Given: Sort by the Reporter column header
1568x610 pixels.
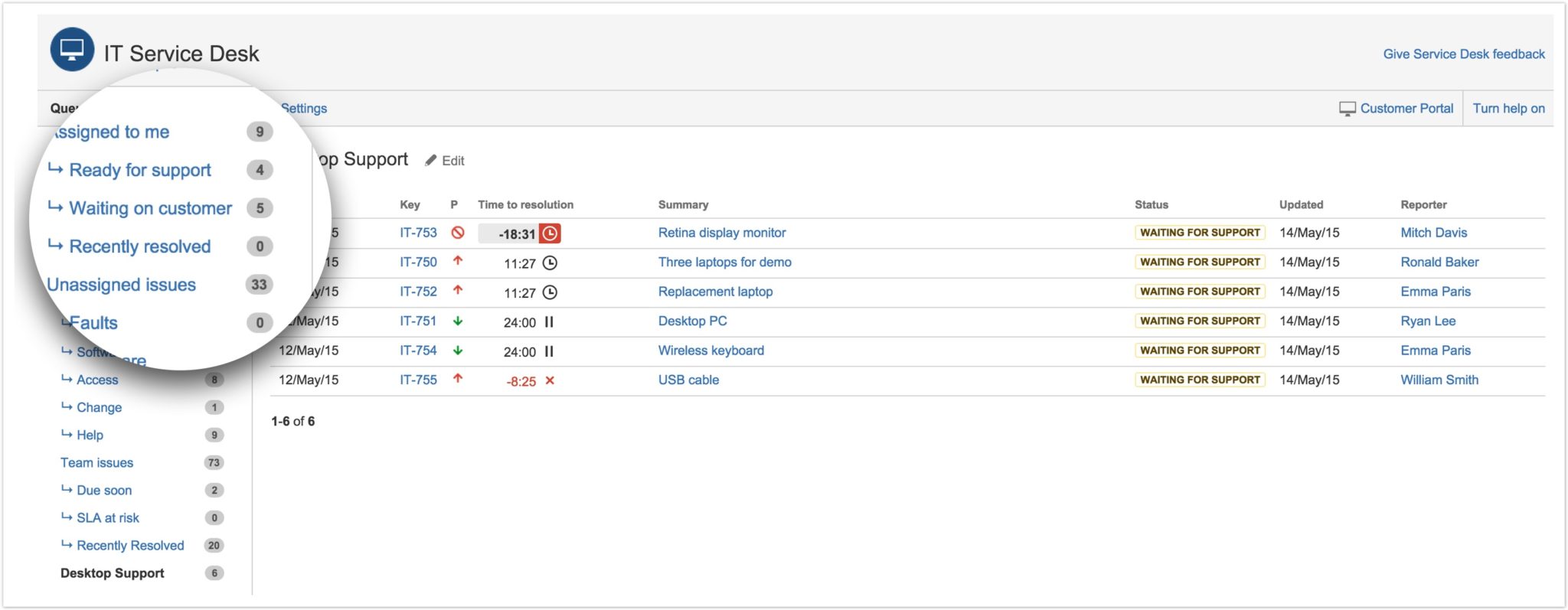Looking at the screenshot, I should [x=1423, y=205].
